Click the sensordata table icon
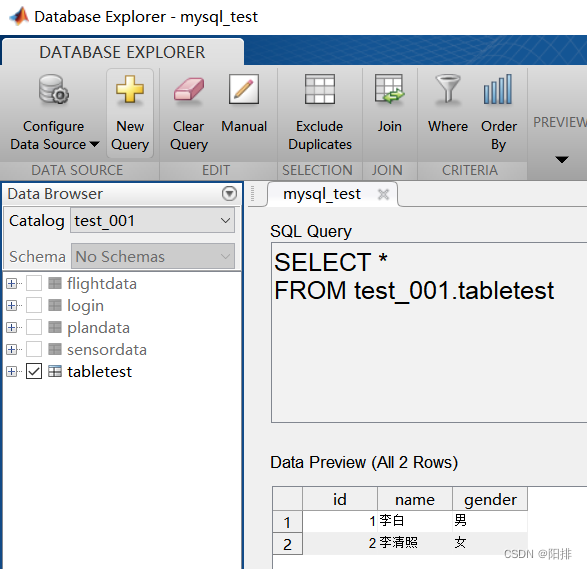The image size is (587, 569). coord(55,350)
